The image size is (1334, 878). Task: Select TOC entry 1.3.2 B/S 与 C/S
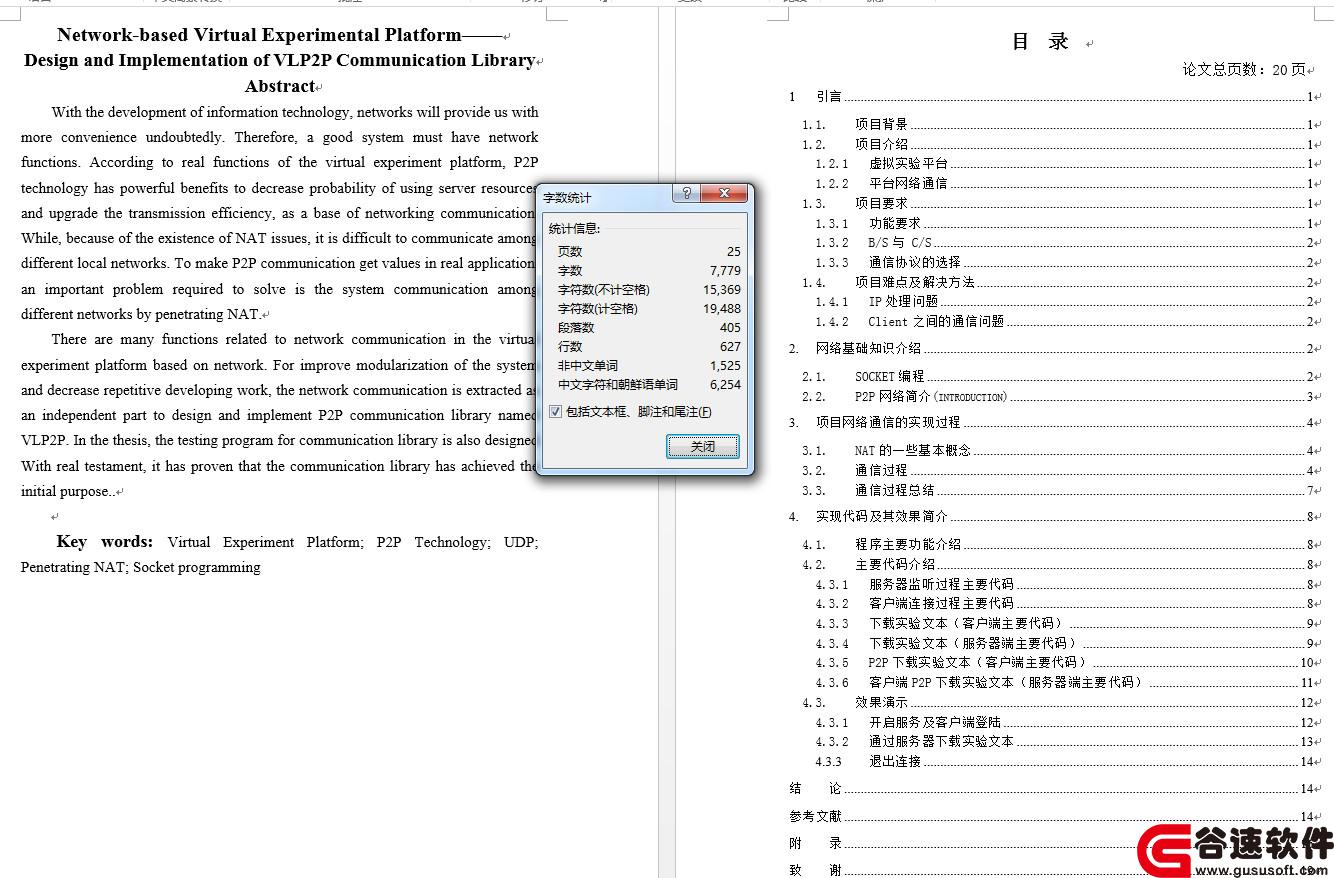point(1064,243)
